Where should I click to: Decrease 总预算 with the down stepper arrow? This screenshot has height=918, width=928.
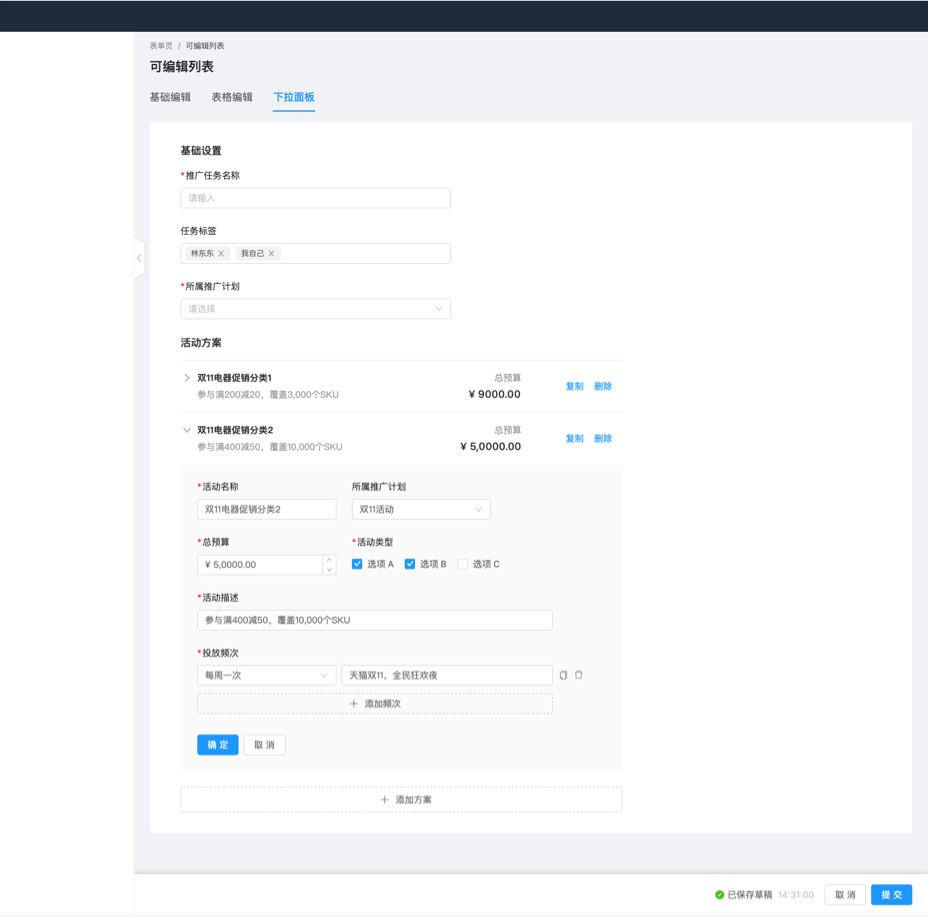(x=330, y=569)
